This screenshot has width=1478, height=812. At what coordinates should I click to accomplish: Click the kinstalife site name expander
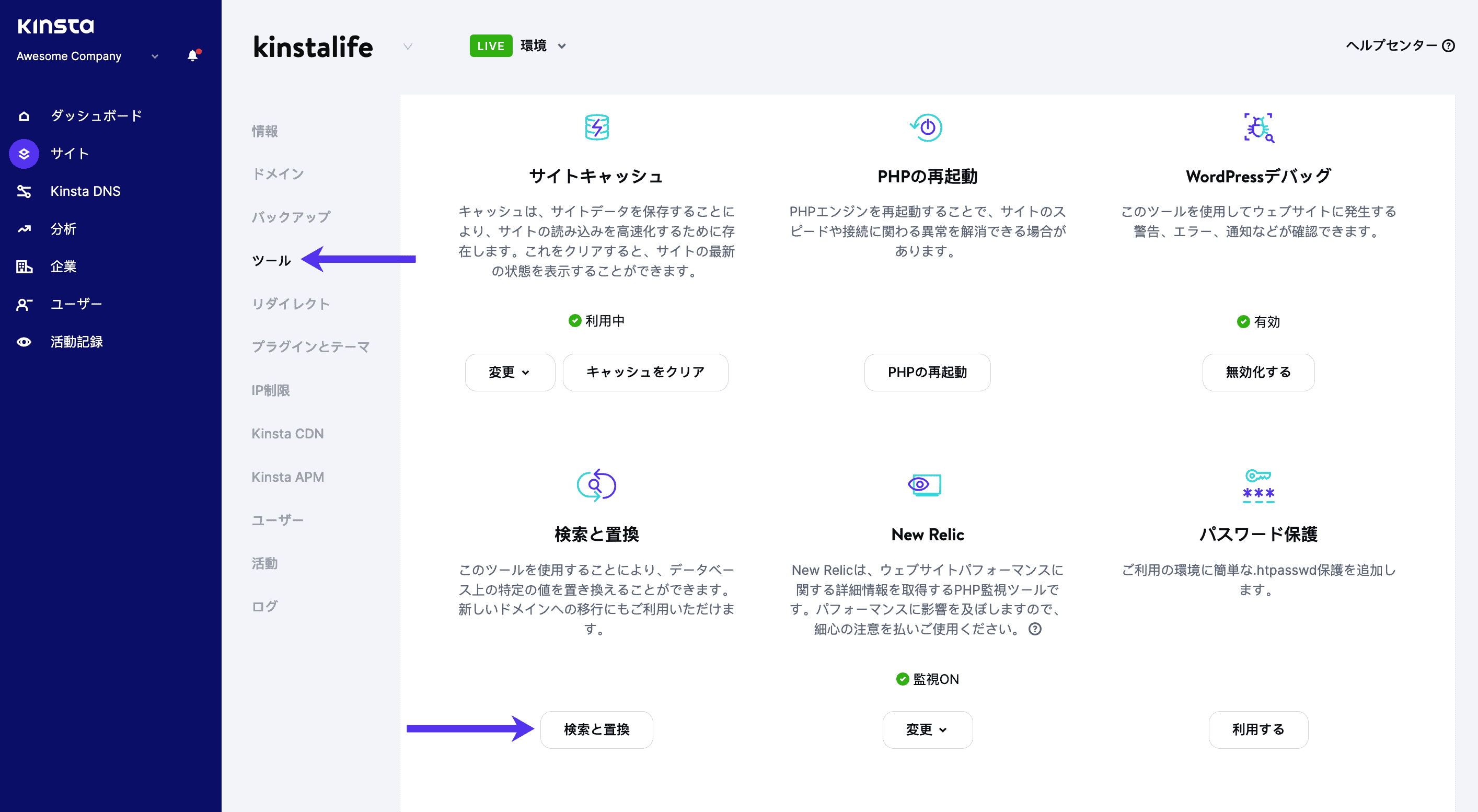tap(408, 47)
